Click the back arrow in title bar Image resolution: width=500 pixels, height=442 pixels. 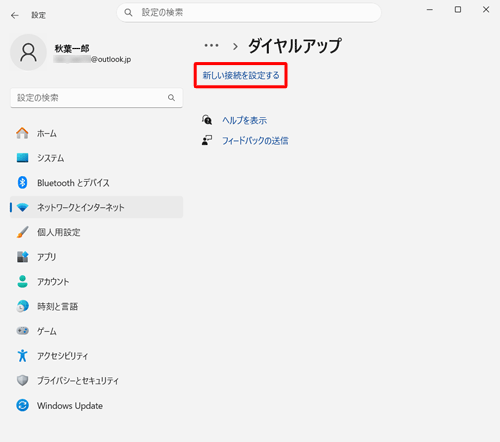15,15
